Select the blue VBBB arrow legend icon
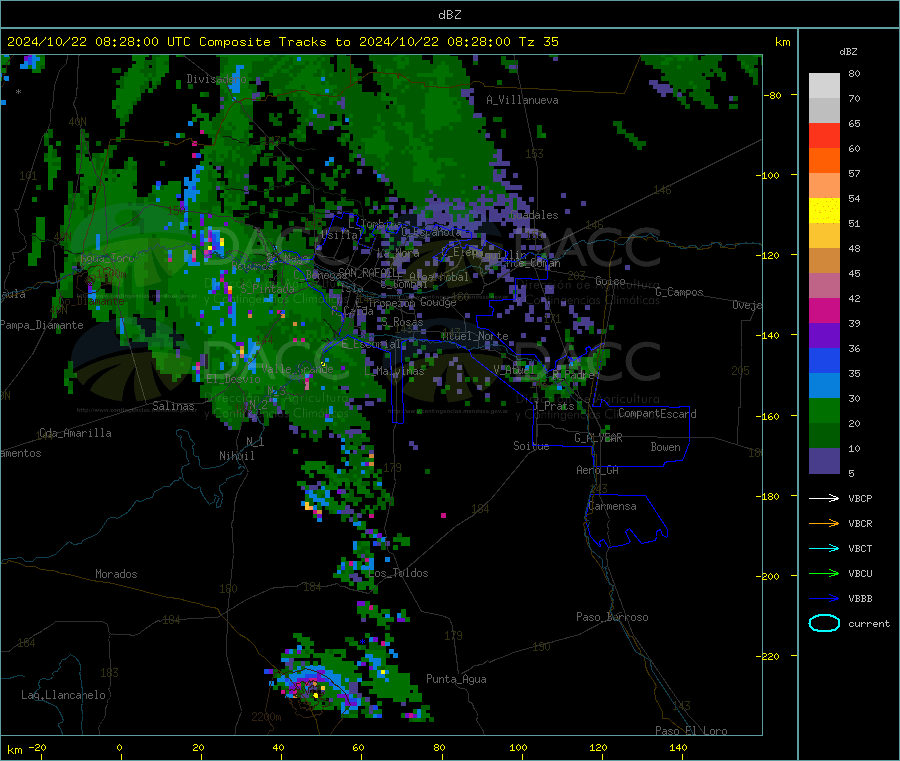This screenshot has height=761, width=900. pos(824,599)
